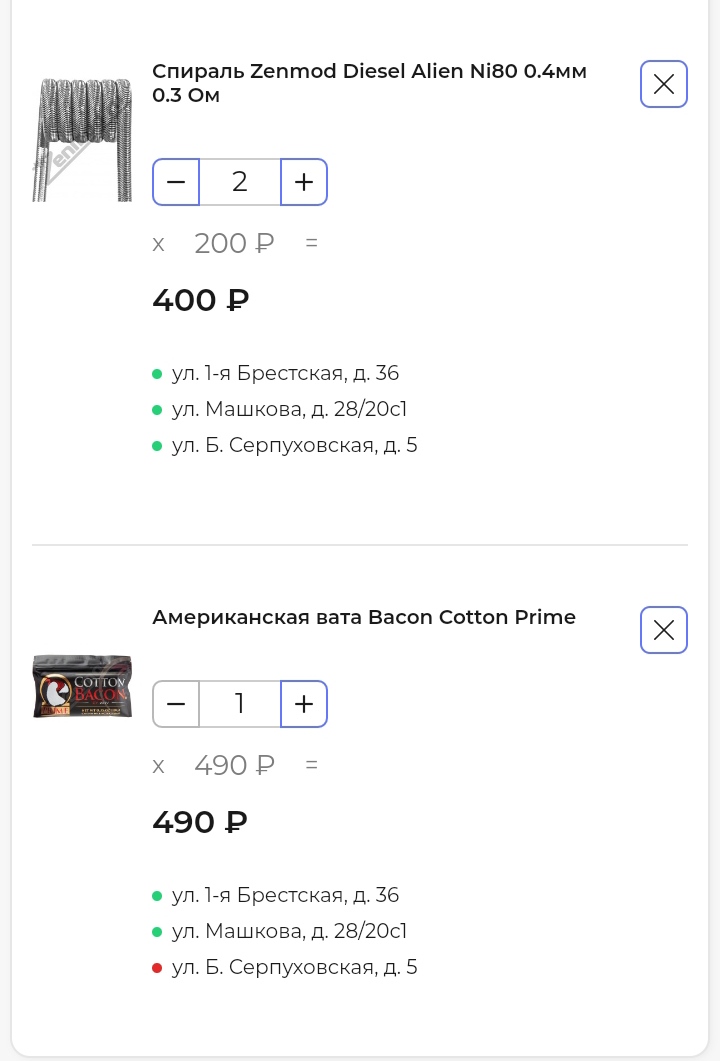Select Машкова address under Zenmod coil

pos(289,409)
